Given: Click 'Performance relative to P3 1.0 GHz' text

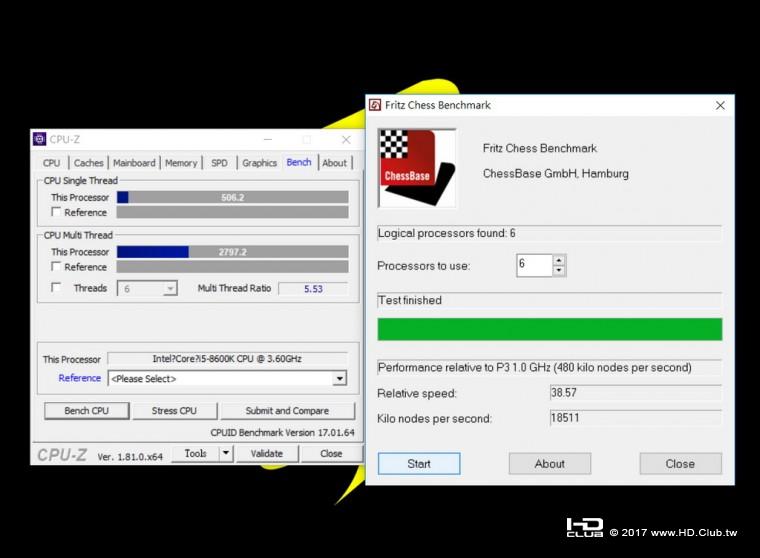Looking at the screenshot, I should [464, 367].
